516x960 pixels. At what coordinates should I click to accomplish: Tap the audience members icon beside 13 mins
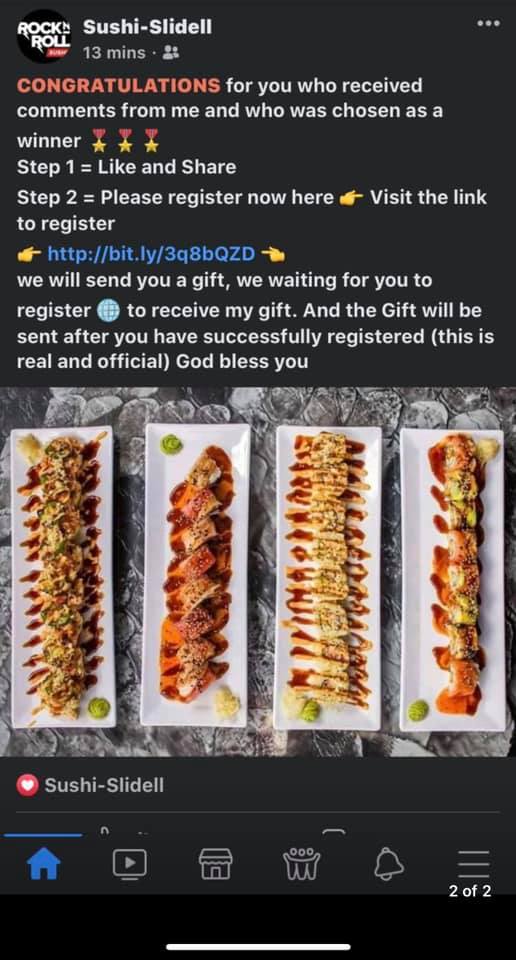pos(171,53)
